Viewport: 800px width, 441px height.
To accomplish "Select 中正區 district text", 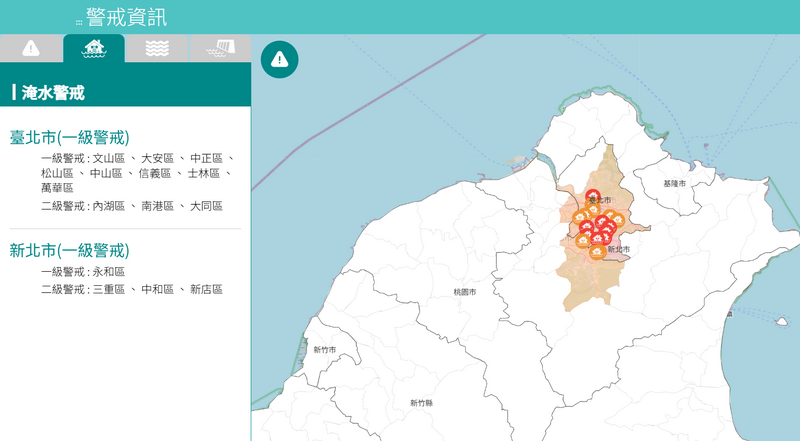I will pyautogui.click(x=207, y=159).
